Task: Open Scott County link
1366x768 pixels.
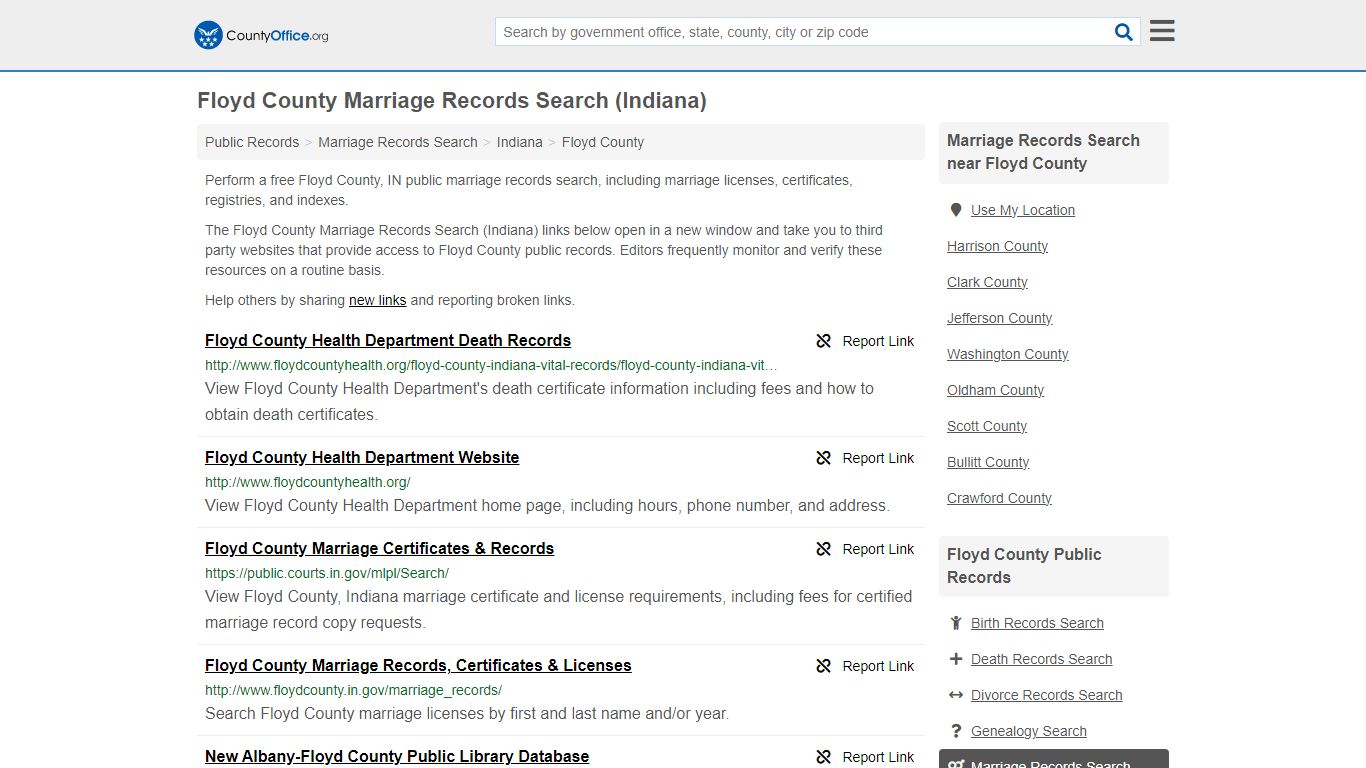Action: tap(987, 426)
